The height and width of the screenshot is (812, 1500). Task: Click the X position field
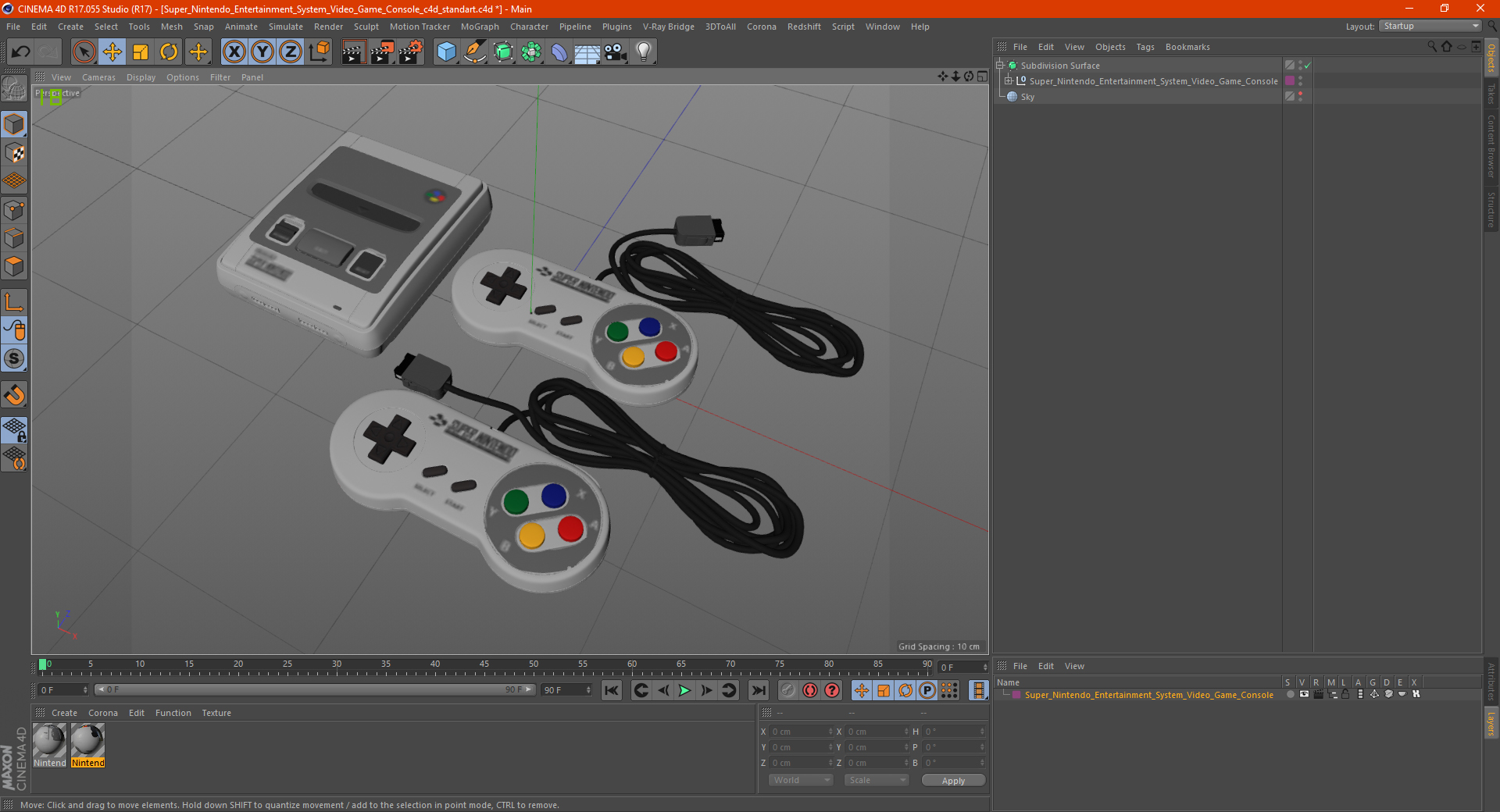(802, 732)
